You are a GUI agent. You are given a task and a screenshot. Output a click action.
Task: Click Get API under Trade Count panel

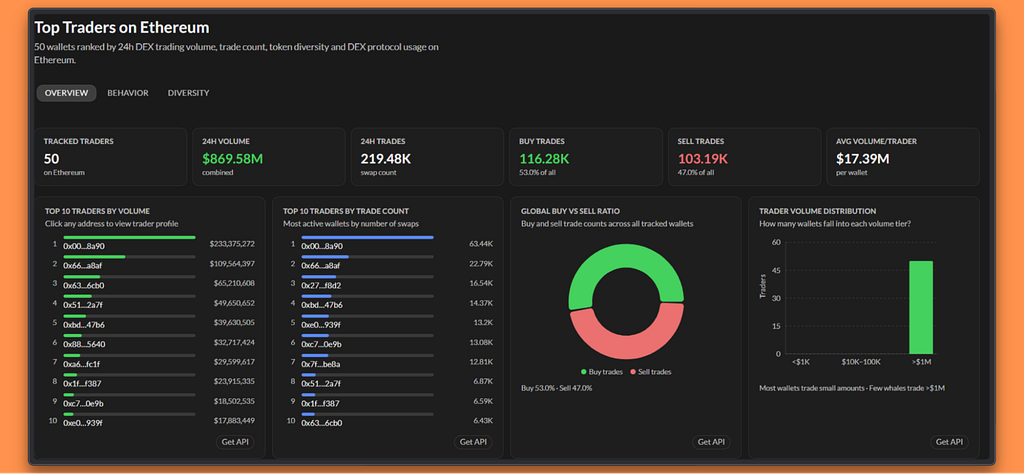(x=473, y=442)
